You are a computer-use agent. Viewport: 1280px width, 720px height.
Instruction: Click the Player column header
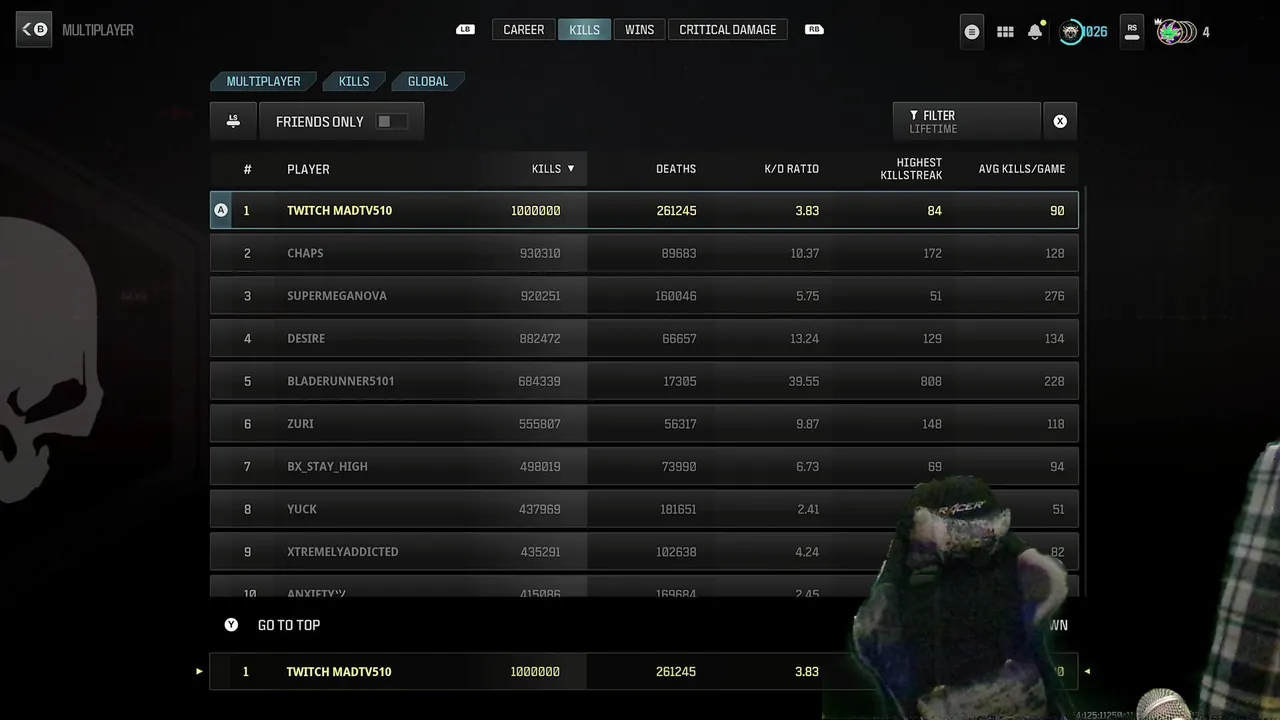coord(308,169)
